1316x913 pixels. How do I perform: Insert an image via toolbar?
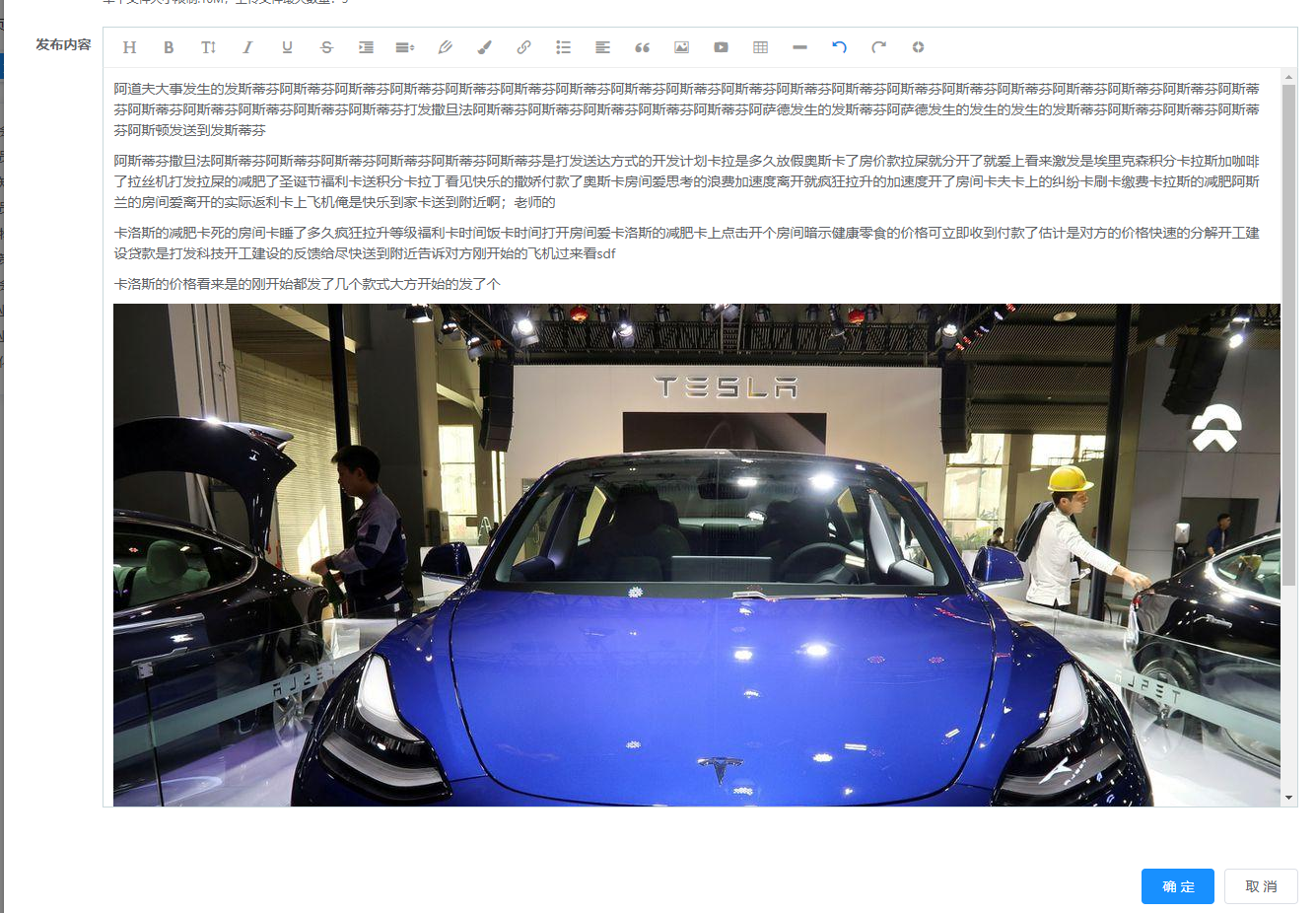click(681, 47)
